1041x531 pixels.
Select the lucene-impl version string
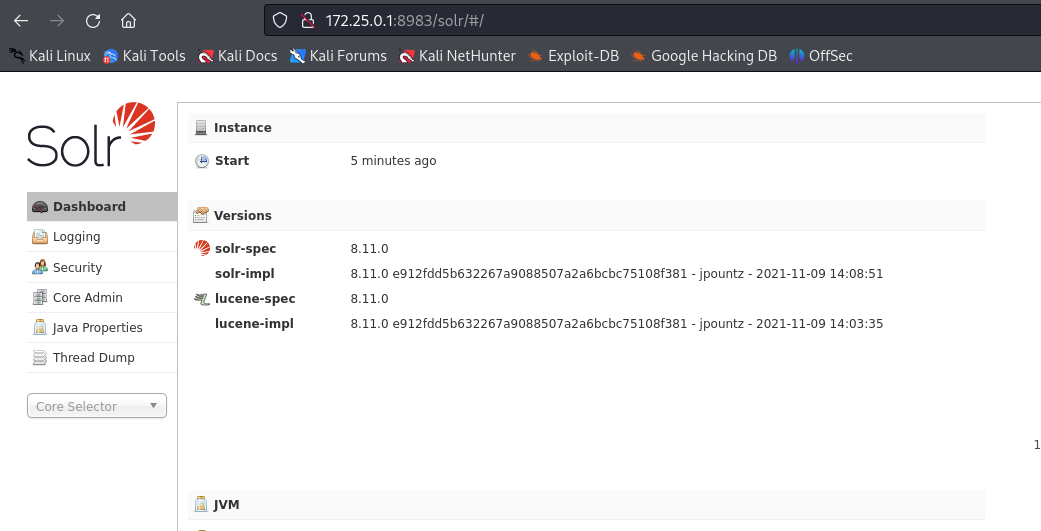(617, 324)
